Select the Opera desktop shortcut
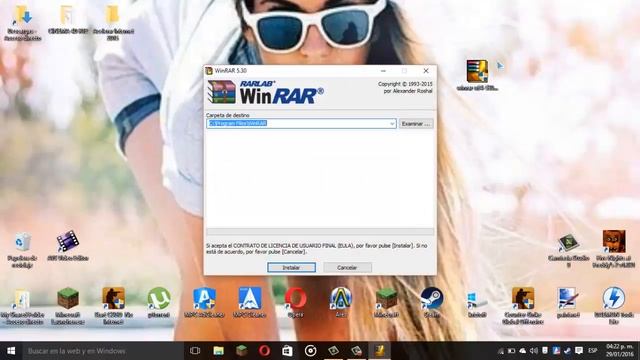This screenshot has width=640, height=360. 296,302
